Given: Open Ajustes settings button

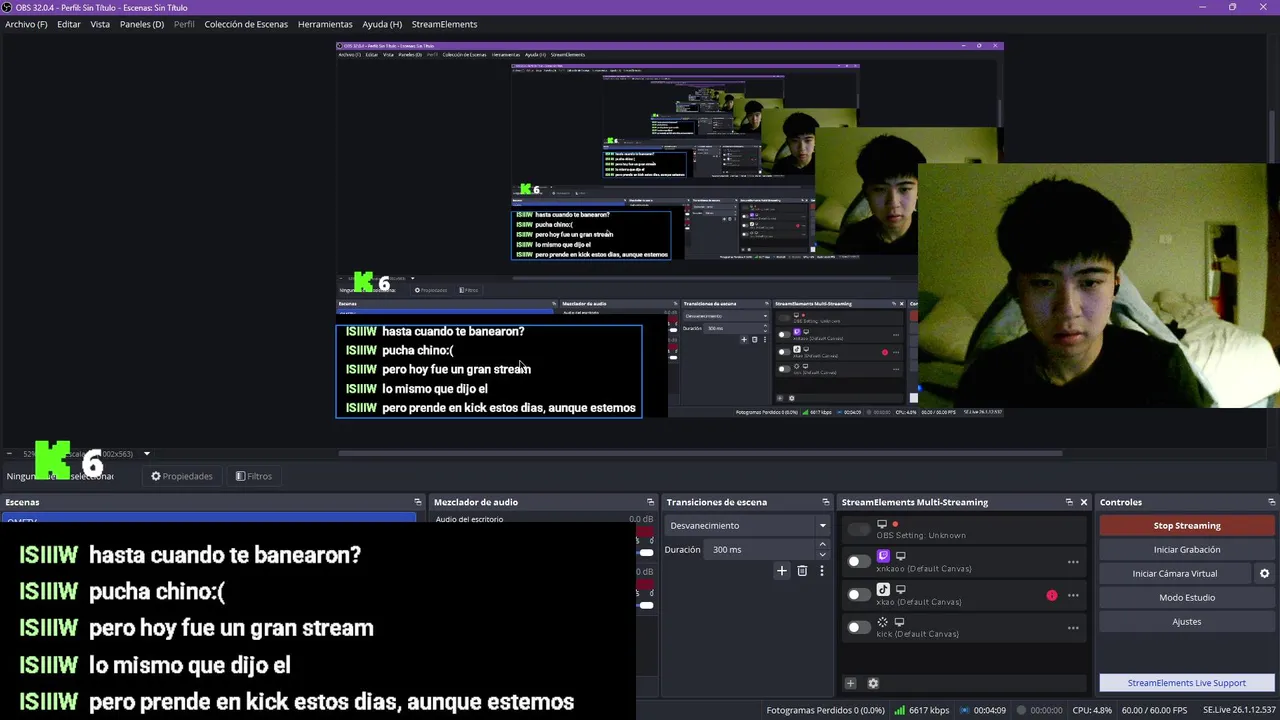Looking at the screenshot, I should (1187, 622).
